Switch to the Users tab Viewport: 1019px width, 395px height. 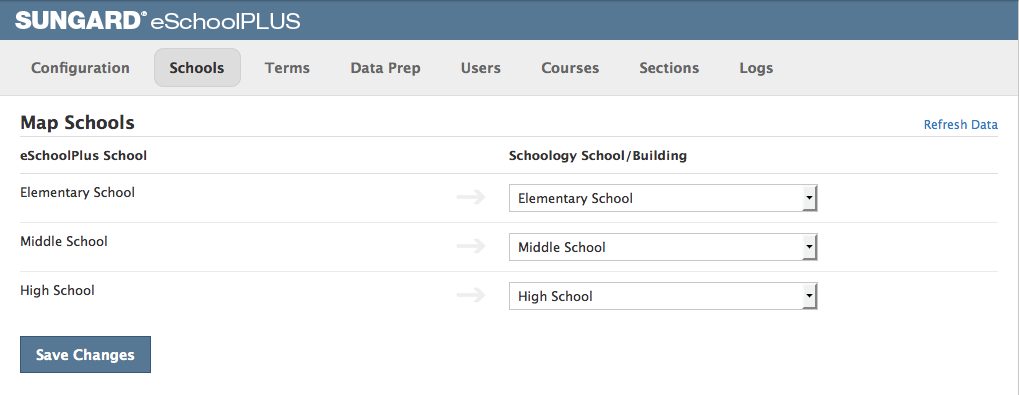(481, 68)
